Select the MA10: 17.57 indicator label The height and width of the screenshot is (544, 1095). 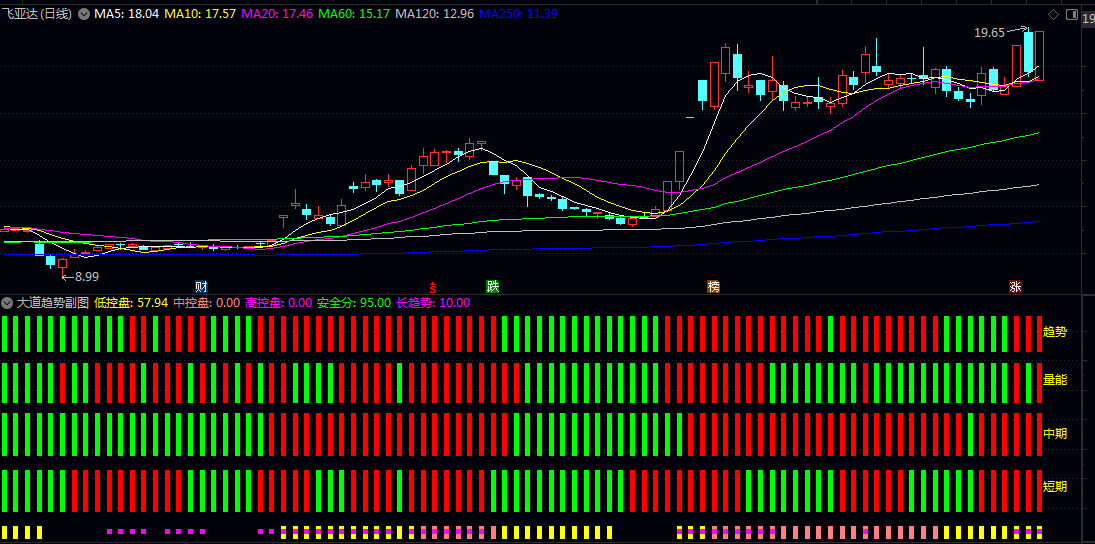[x=200, y=14]
